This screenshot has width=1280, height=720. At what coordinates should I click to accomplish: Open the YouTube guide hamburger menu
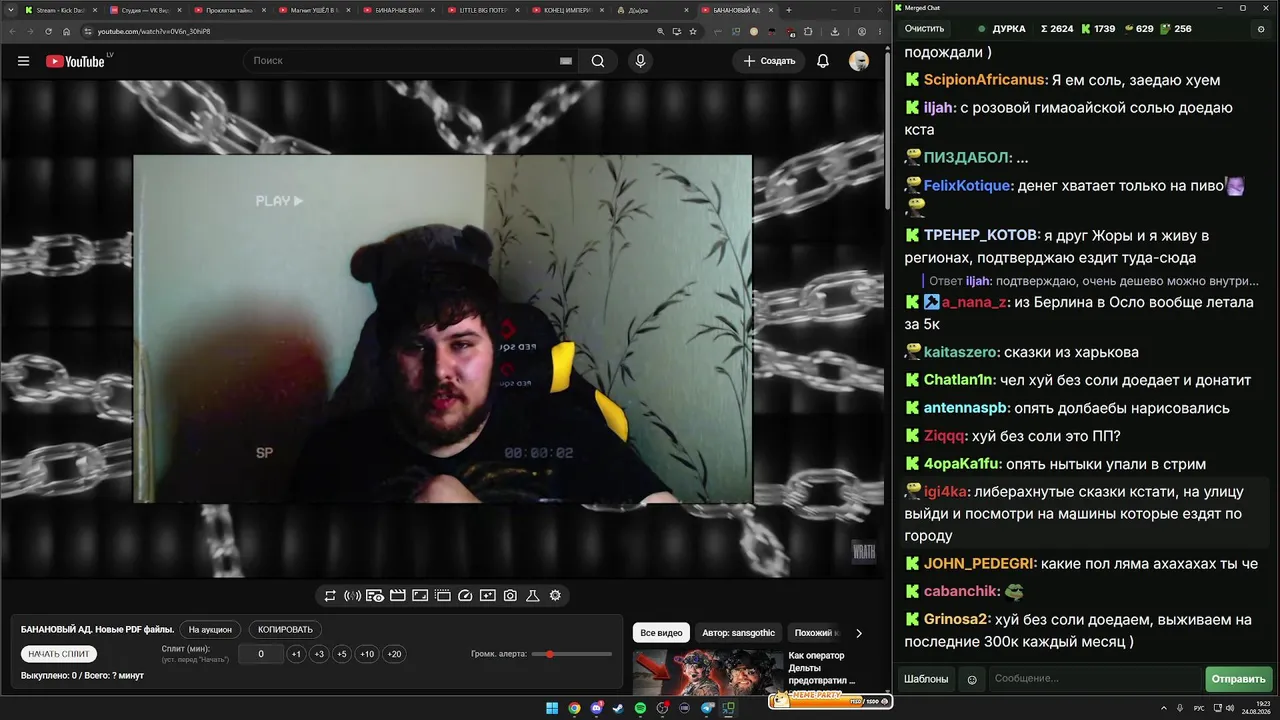tap(23, 61)
